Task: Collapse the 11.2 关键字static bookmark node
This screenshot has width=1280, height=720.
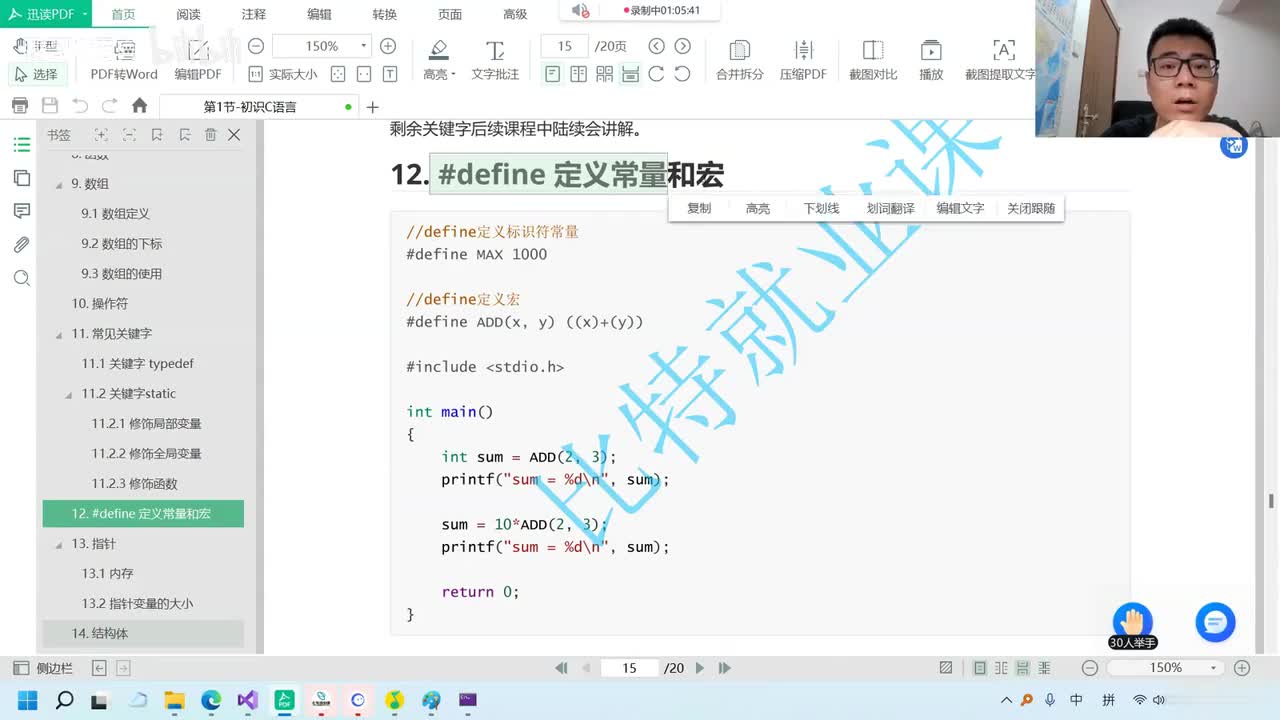Action: [68, 394]
